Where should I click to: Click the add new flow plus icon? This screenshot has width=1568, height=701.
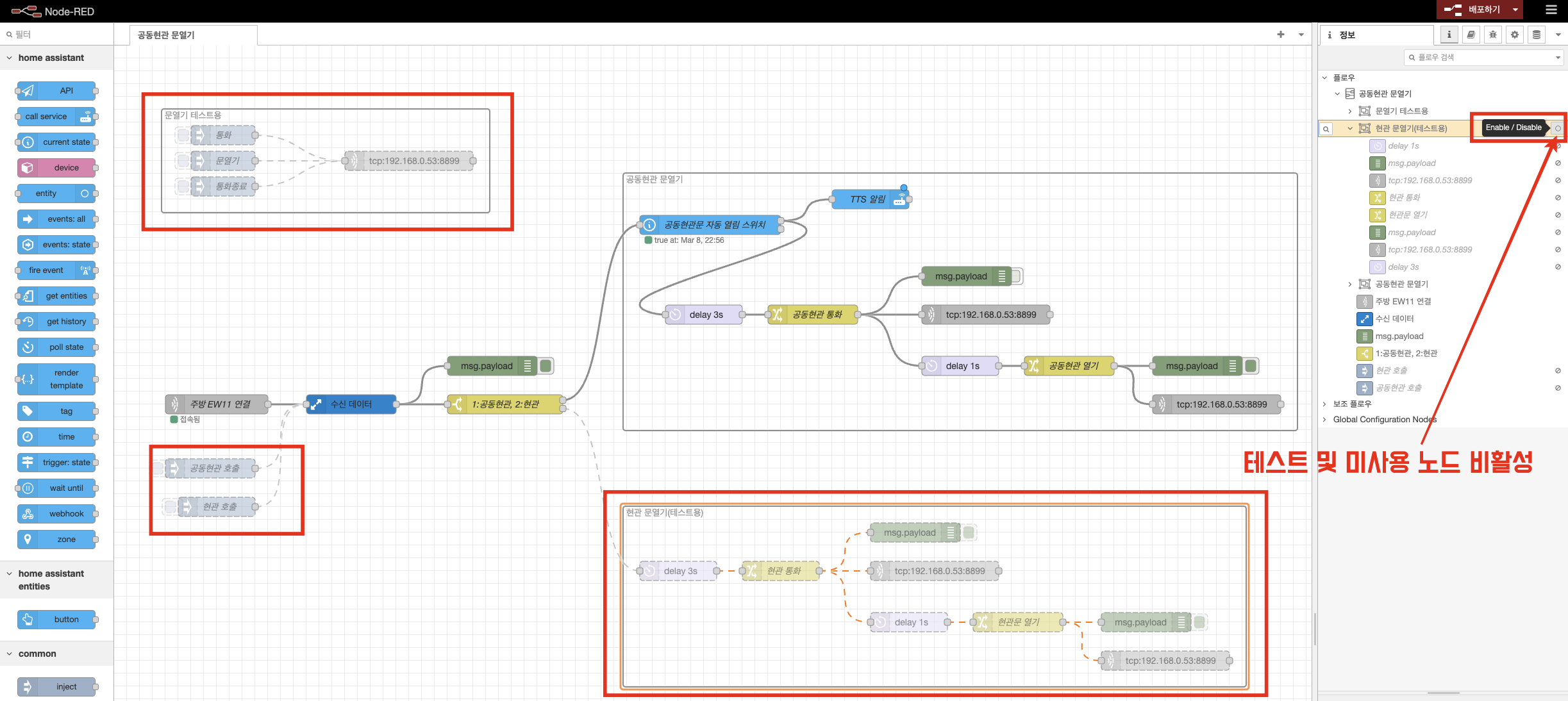(1280, 35)
